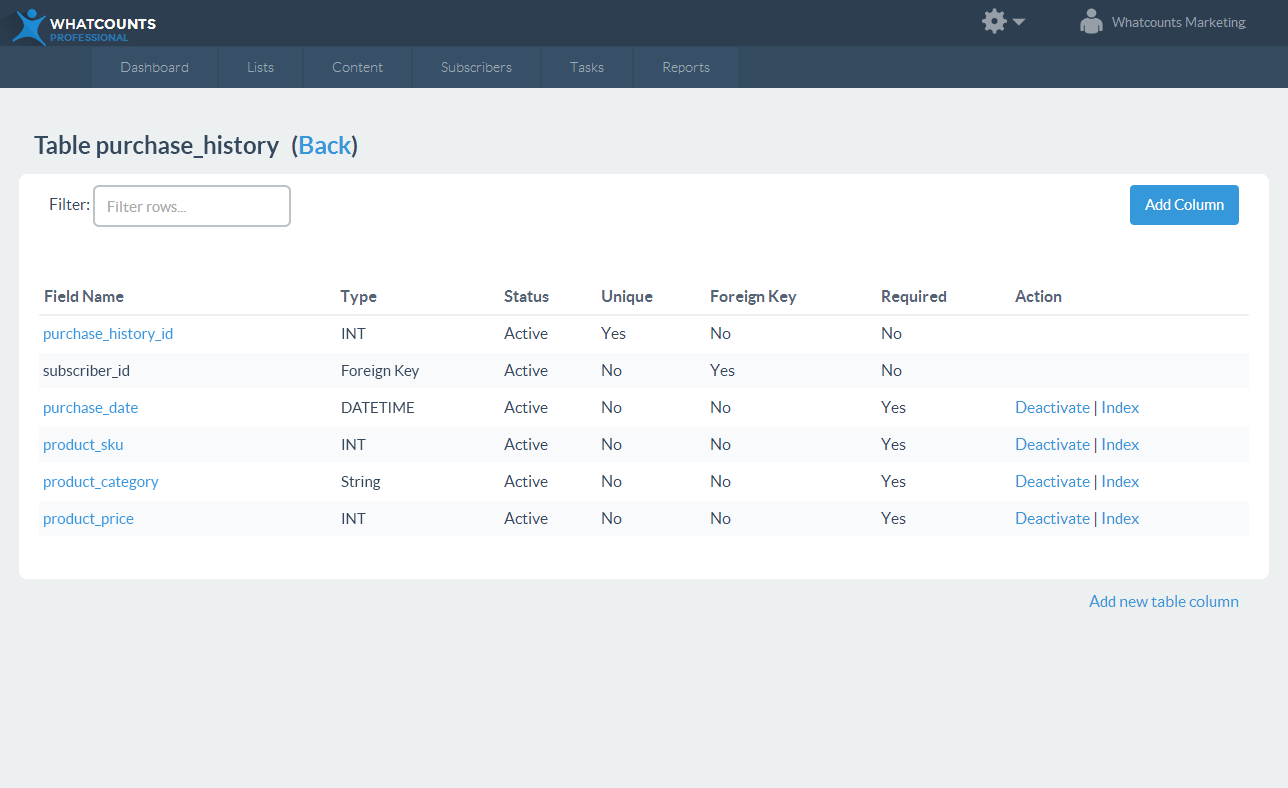Click the WhatCounts Professional logo
The width and height of the screenshot is (1288, 788).
click(84, 27)
